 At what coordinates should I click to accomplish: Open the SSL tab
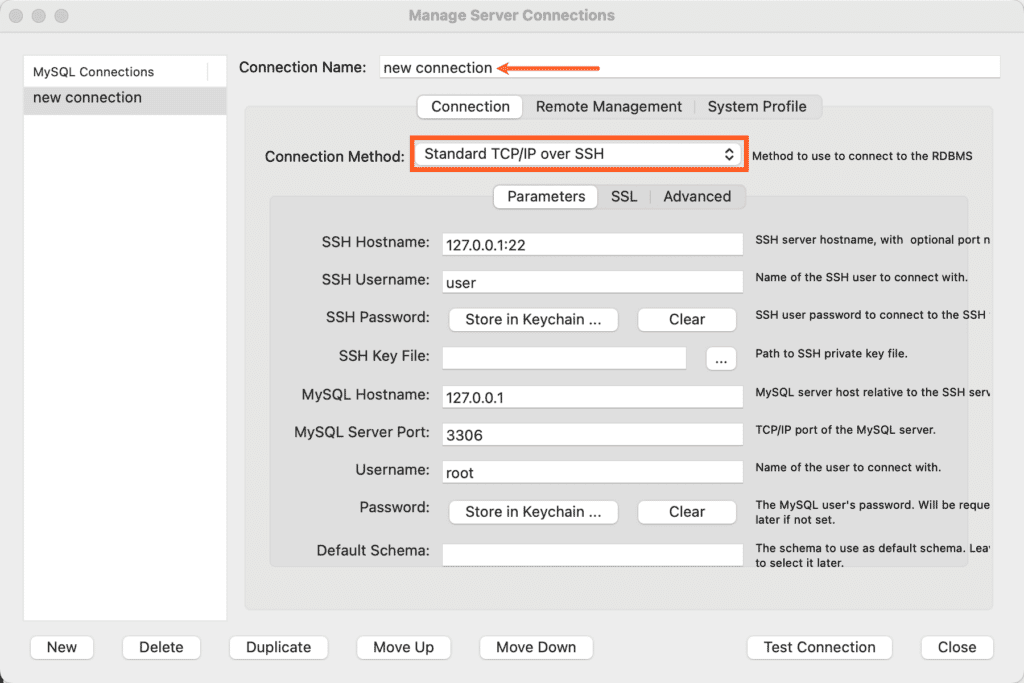624,197
